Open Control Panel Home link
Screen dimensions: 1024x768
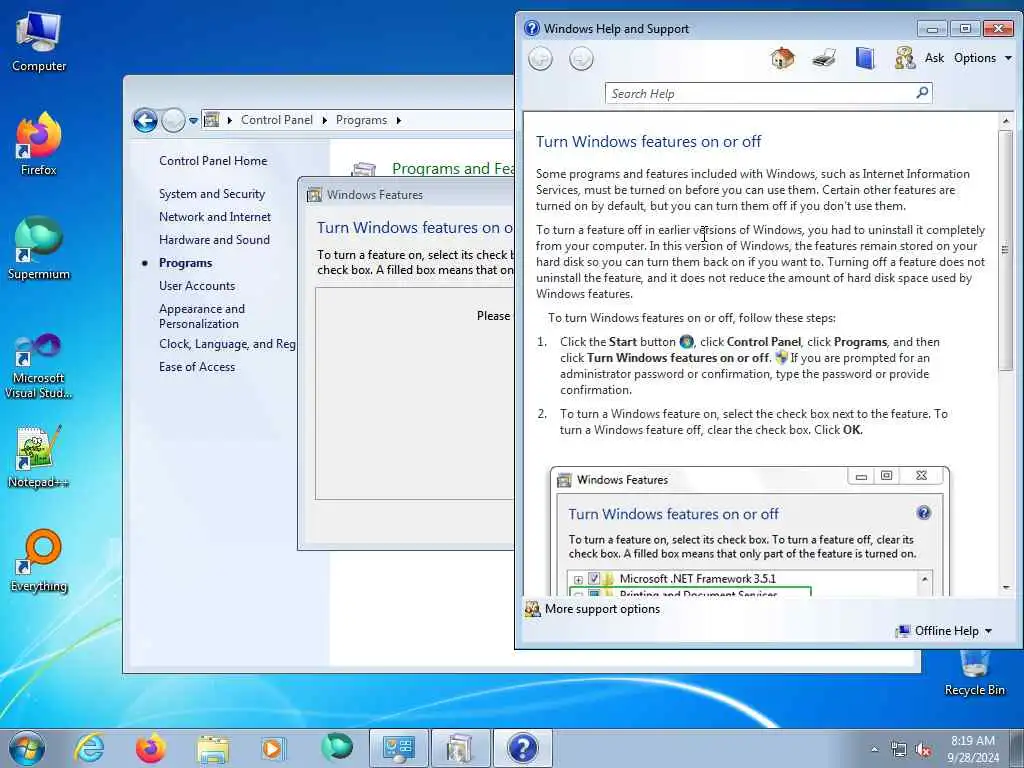[x=213, y=161]
